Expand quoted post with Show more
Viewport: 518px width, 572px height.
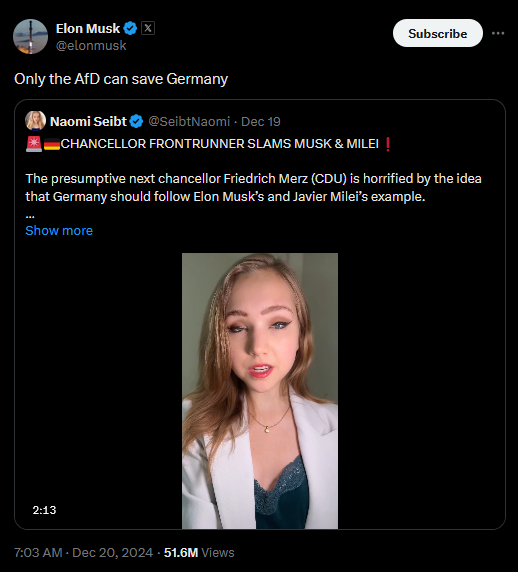pos(59,231)
